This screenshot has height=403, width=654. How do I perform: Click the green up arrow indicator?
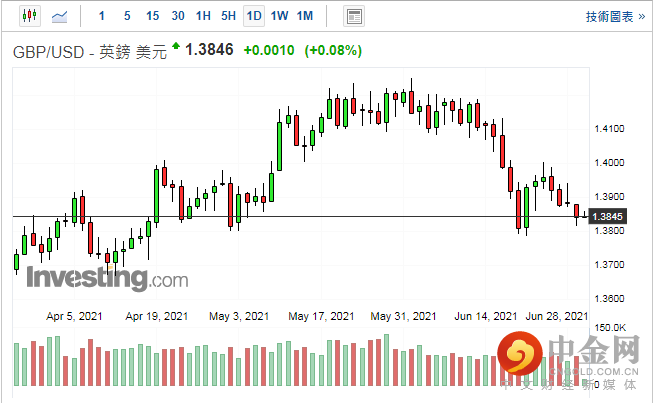tap(177, 46)
